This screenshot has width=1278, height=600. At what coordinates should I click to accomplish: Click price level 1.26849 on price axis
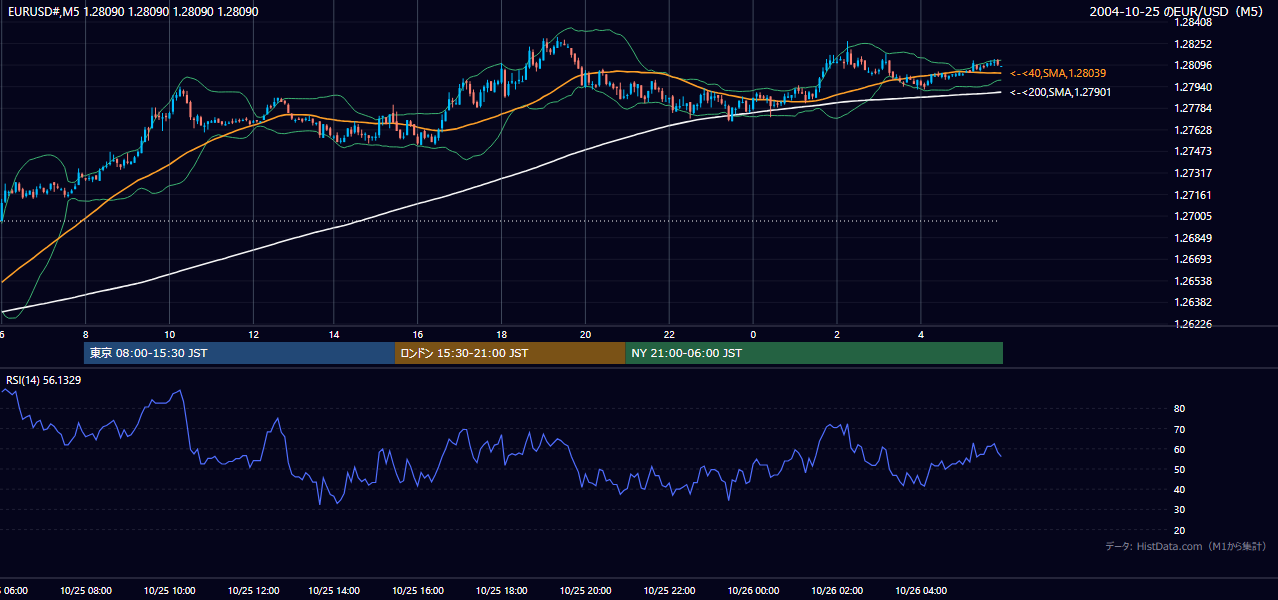[1193, 238]
